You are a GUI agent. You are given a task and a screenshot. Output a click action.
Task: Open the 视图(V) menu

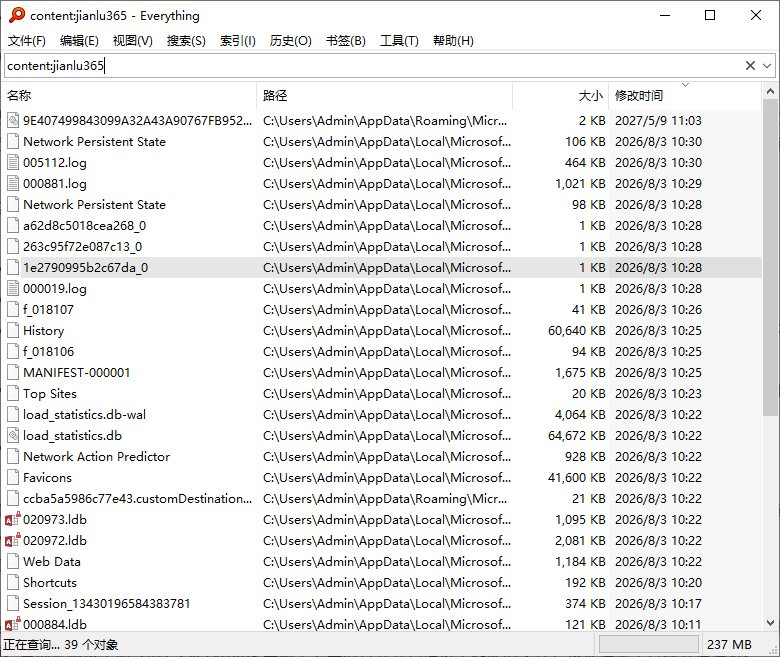[x=132, y=41]
